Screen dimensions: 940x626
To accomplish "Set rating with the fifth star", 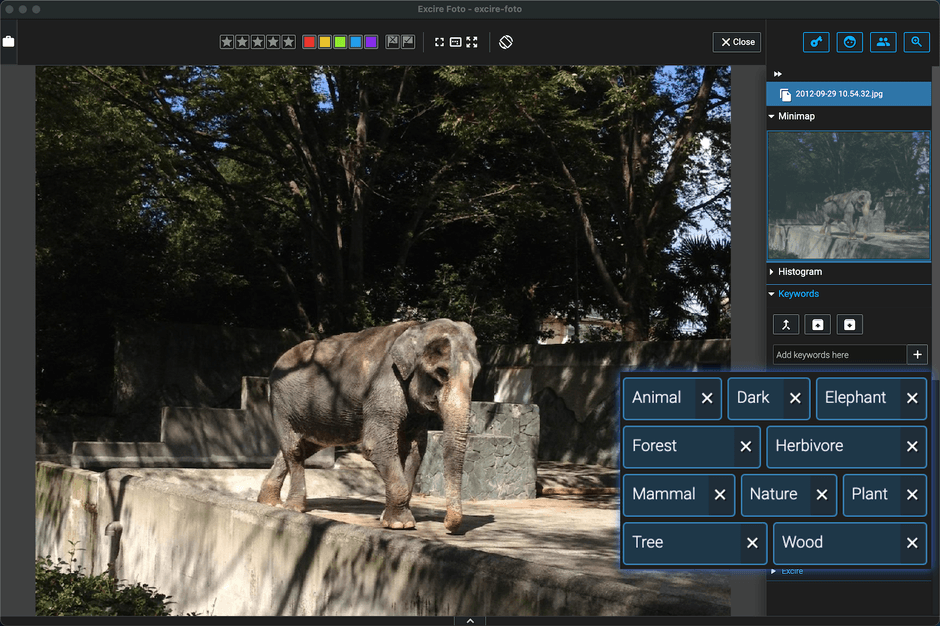I will 289,42.
